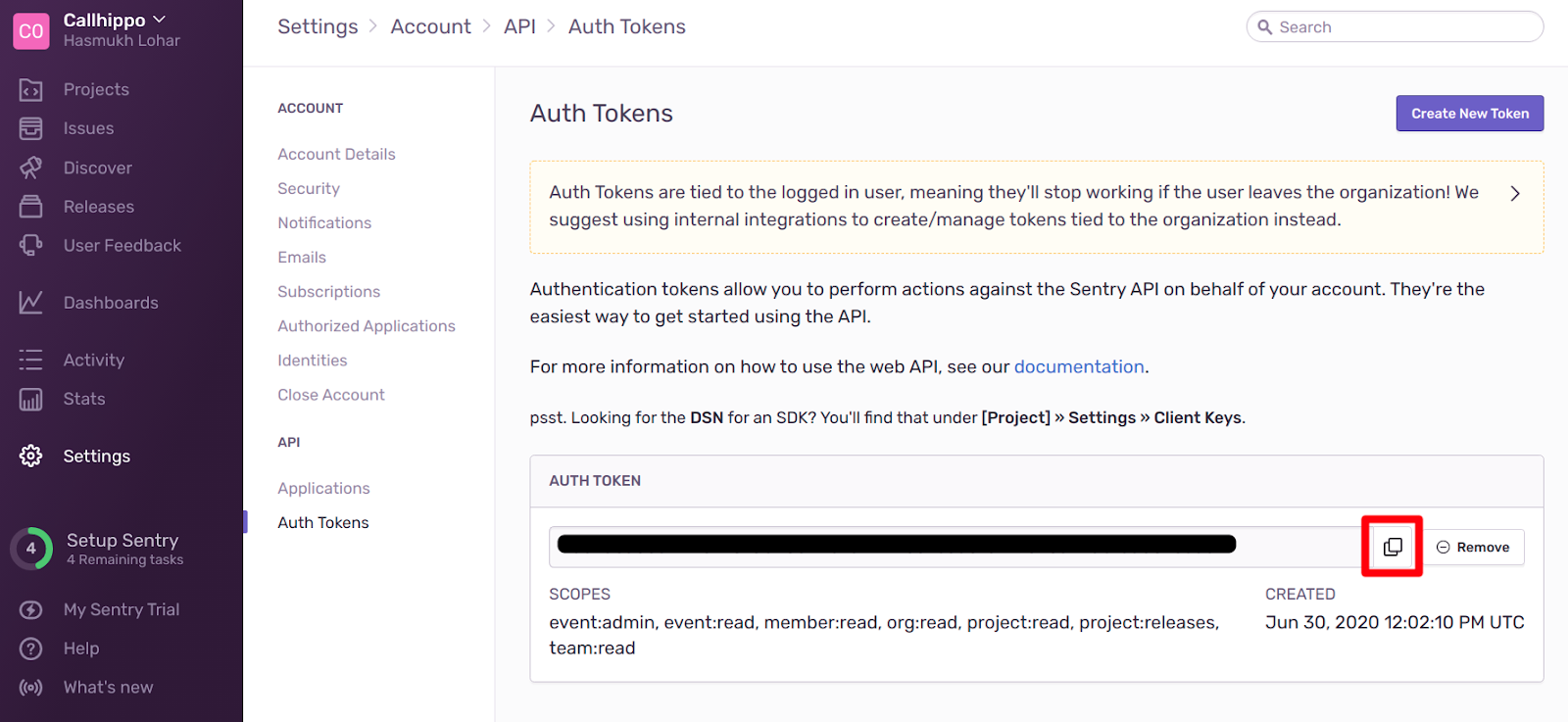Open Projects in the sidebar
The height and width of the screenshot is (722, 1568).
coord(96,90)
